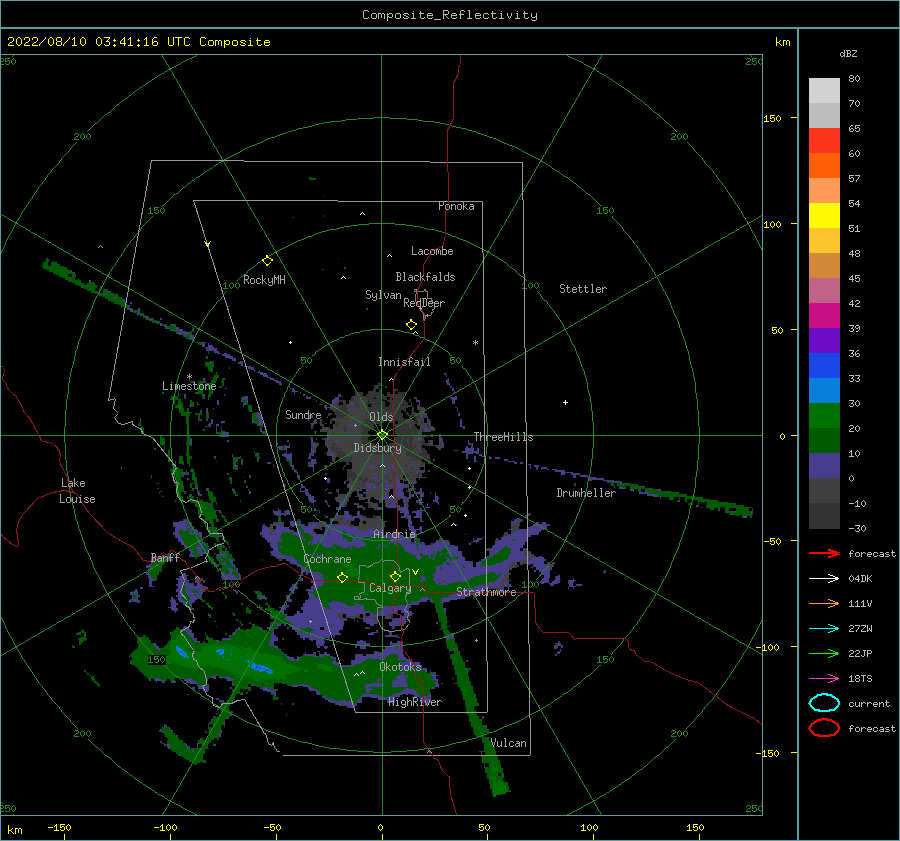
Task: Click the ThreeHills town label
Action: [503, 437]
